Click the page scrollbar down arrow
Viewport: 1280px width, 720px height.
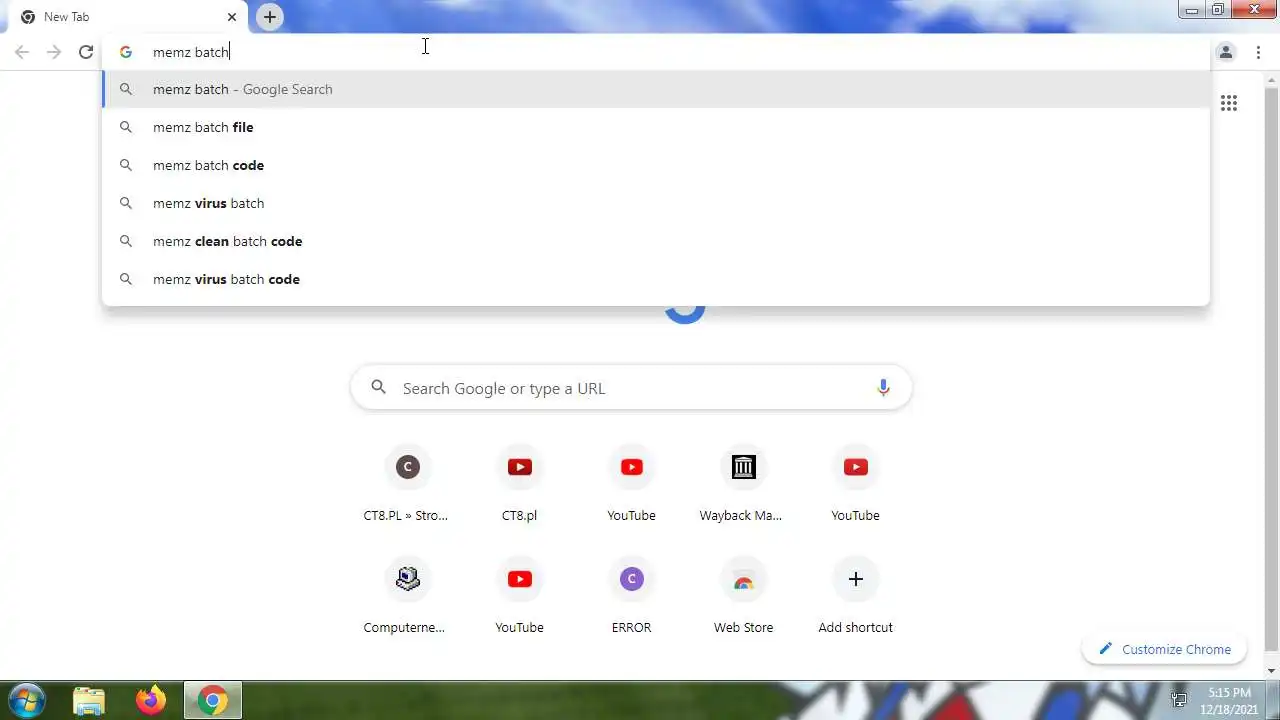[x=1272, y=671]
